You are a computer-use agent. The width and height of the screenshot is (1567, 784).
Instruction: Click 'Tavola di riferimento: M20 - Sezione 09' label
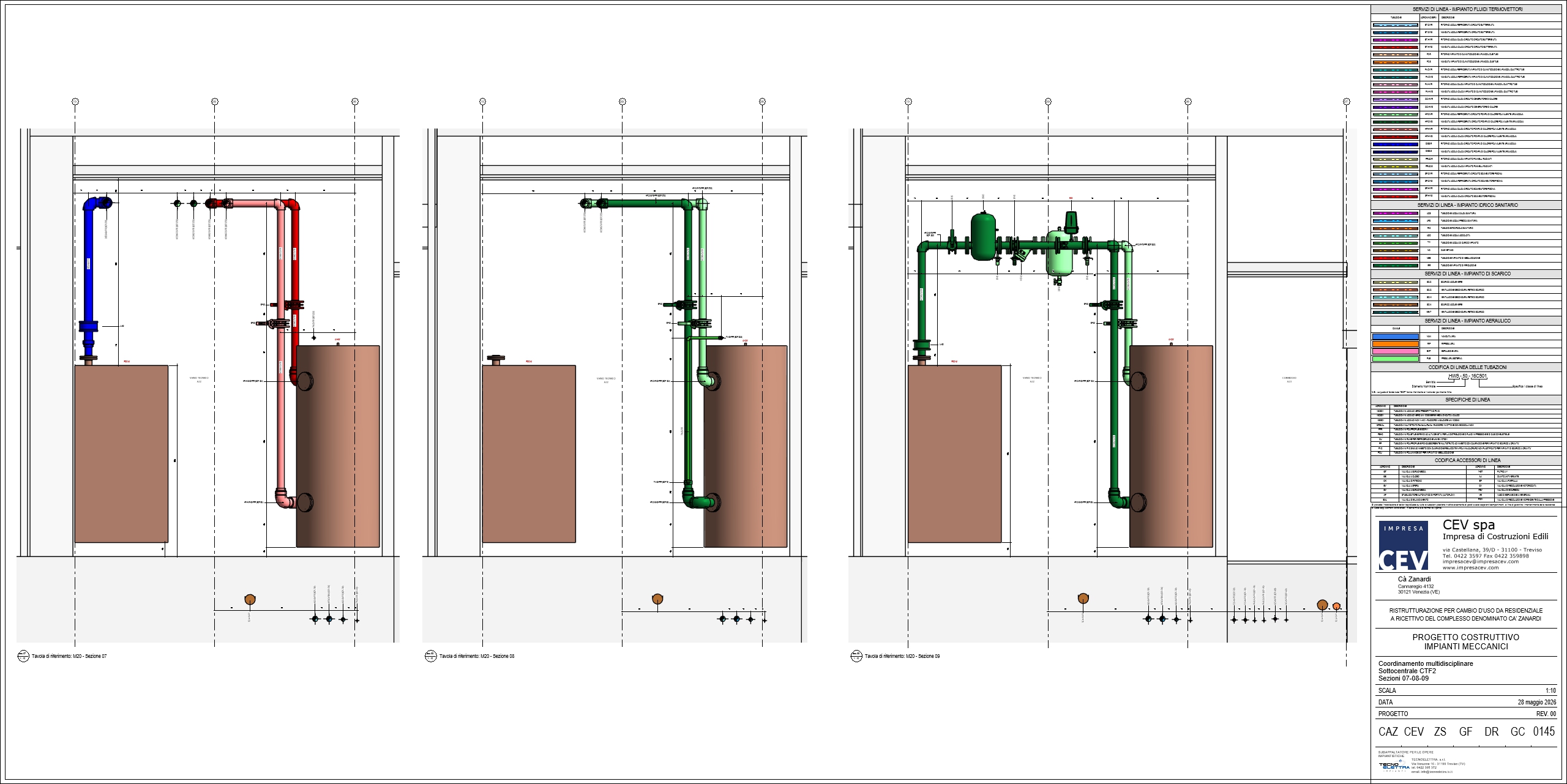(x=902, y=656)
